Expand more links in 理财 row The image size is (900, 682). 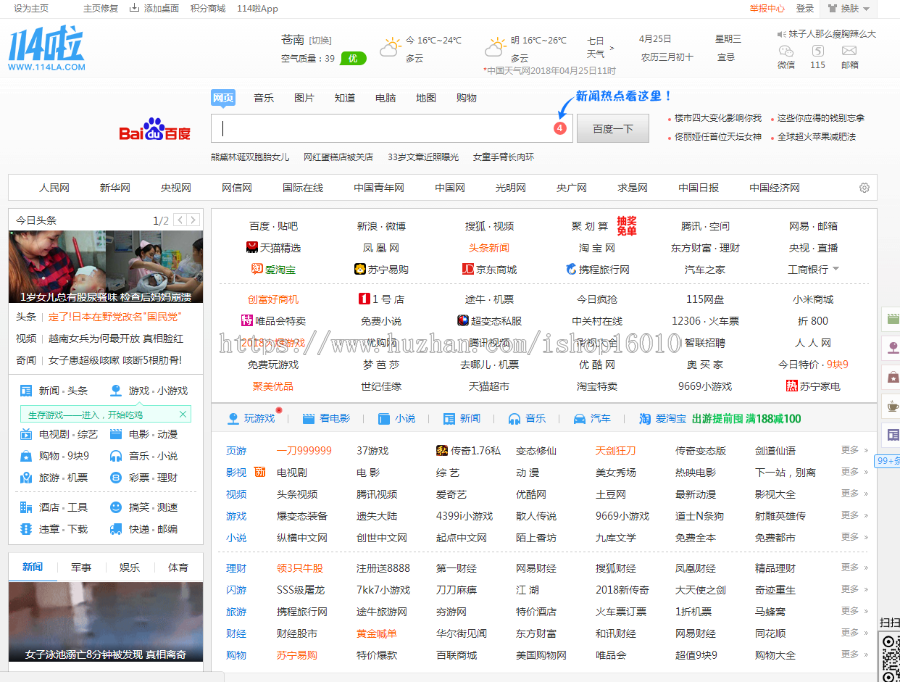[x=855, y=567]
